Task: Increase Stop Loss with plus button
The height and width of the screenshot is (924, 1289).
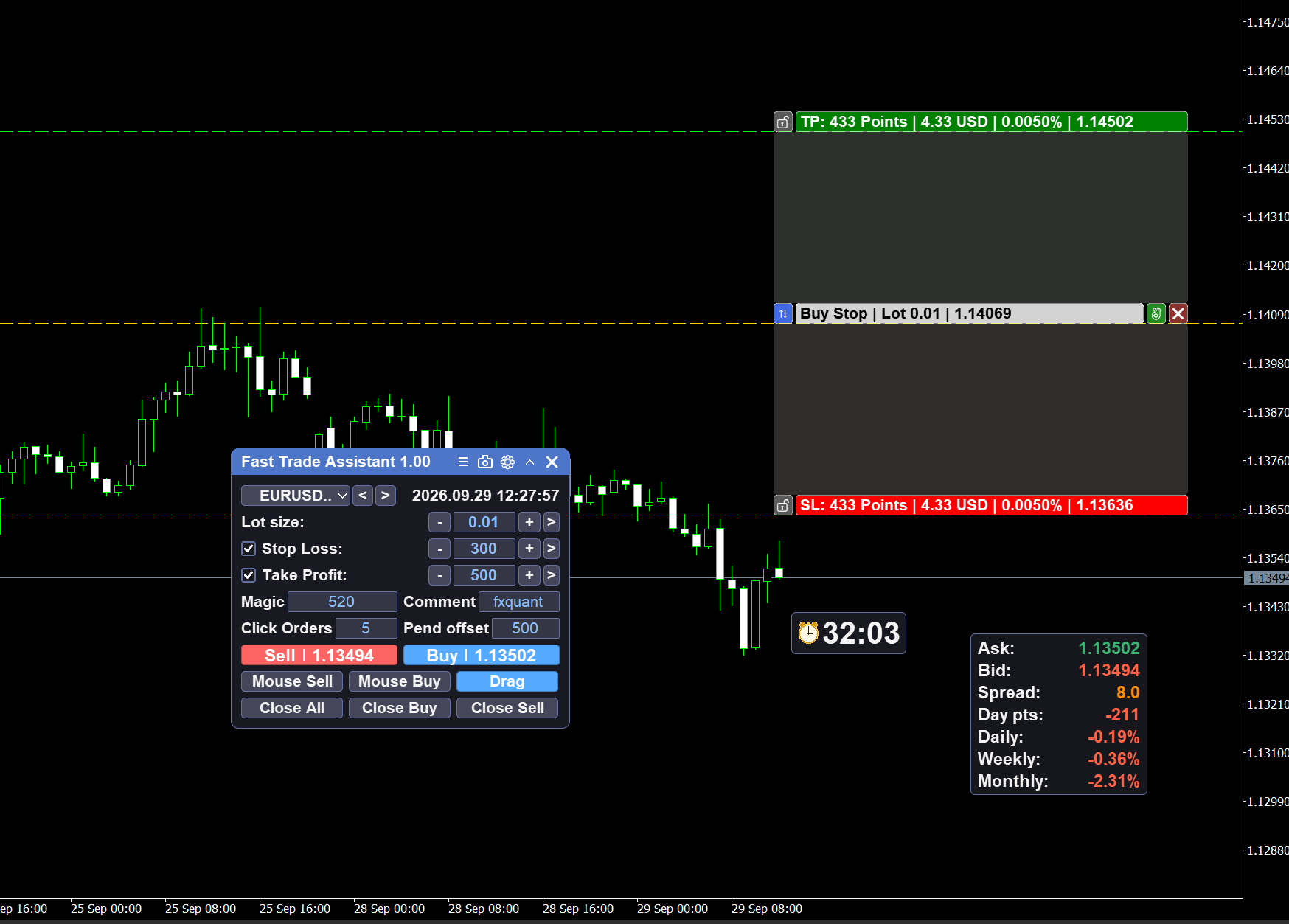Action: 529,549
